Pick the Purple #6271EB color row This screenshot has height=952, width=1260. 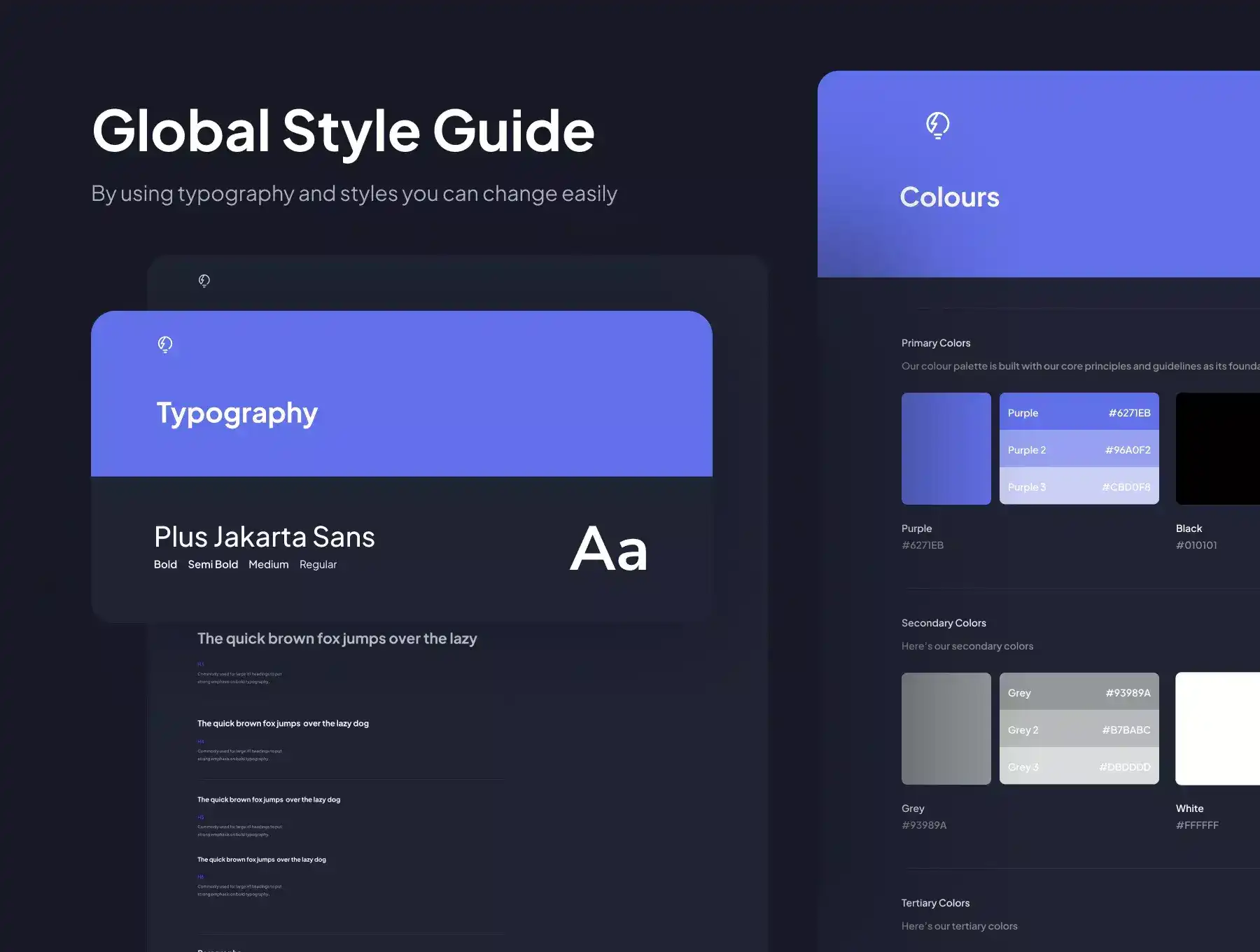pos(1079,412)
